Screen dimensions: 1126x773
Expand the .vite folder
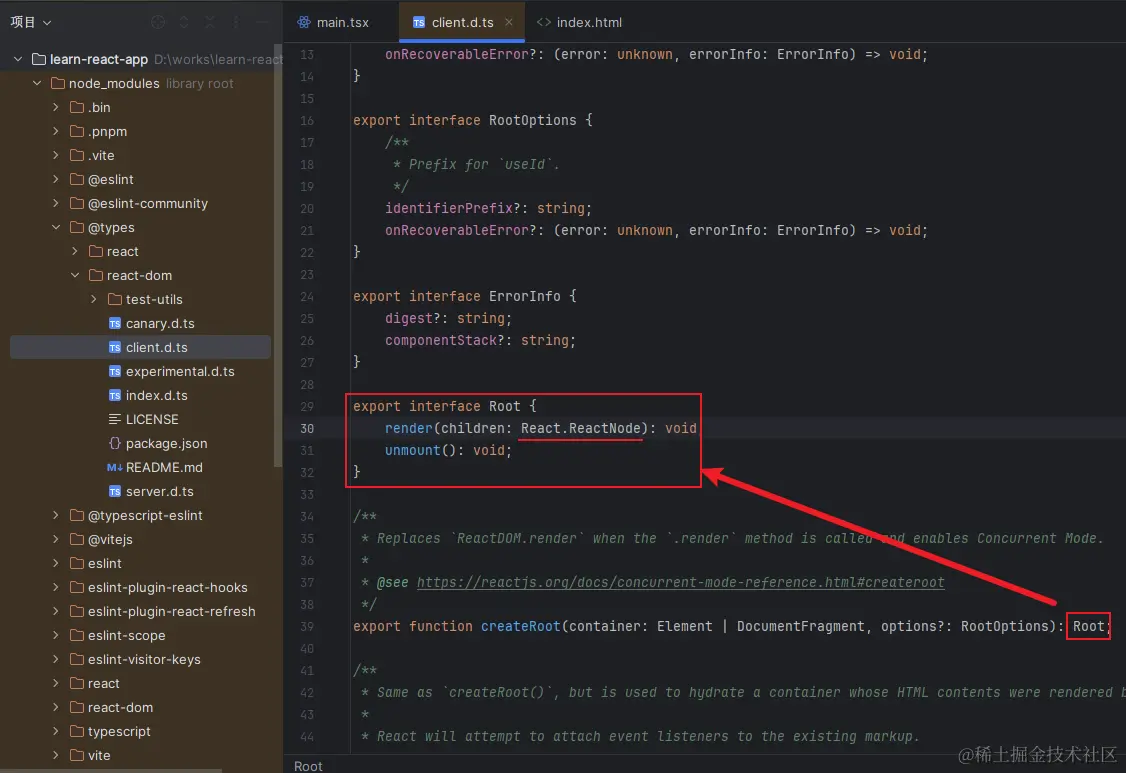pyautogui.click(x=55, y=155)
